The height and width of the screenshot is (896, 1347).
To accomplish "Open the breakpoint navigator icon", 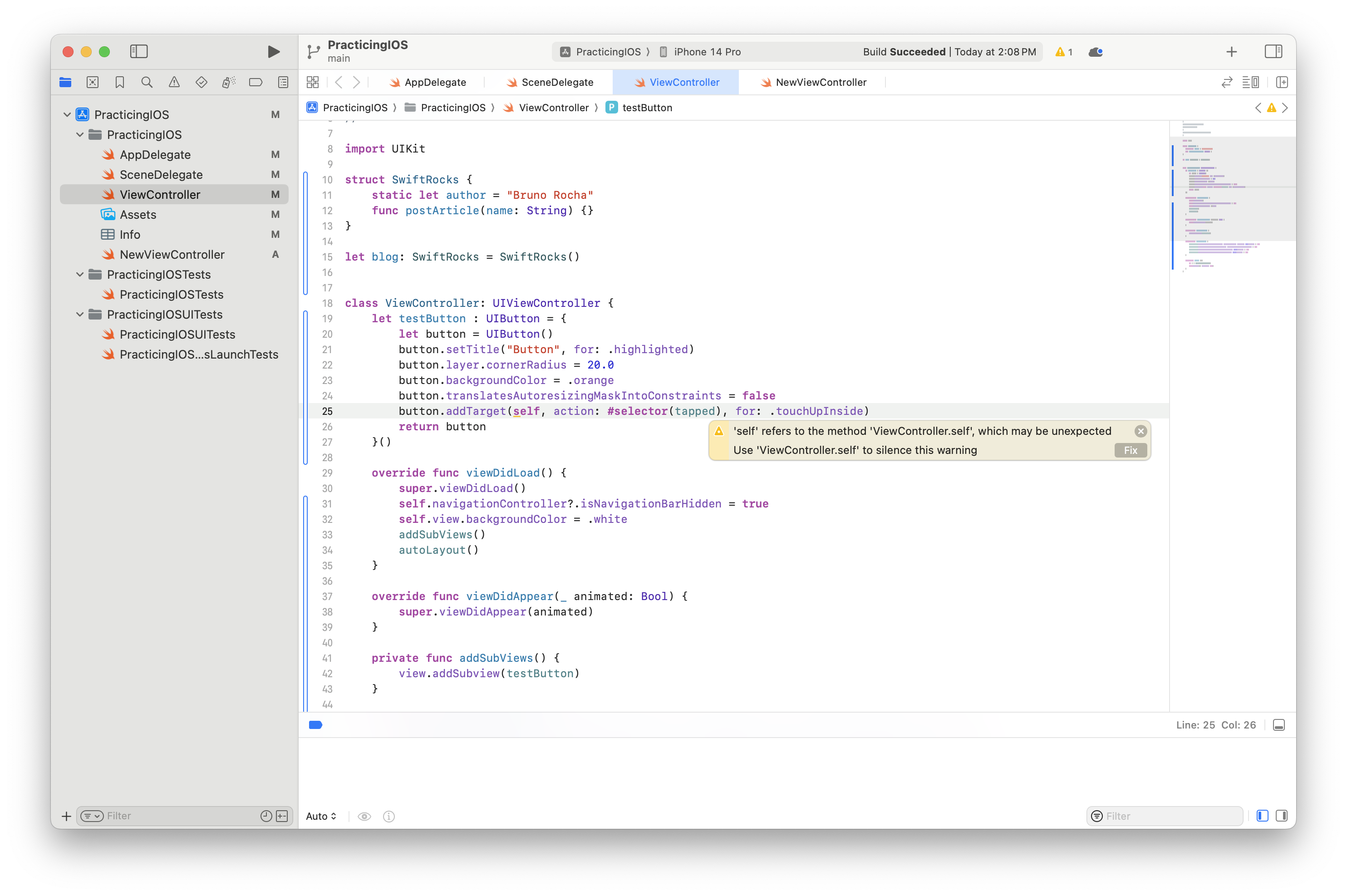I will (x=256, y=82).
